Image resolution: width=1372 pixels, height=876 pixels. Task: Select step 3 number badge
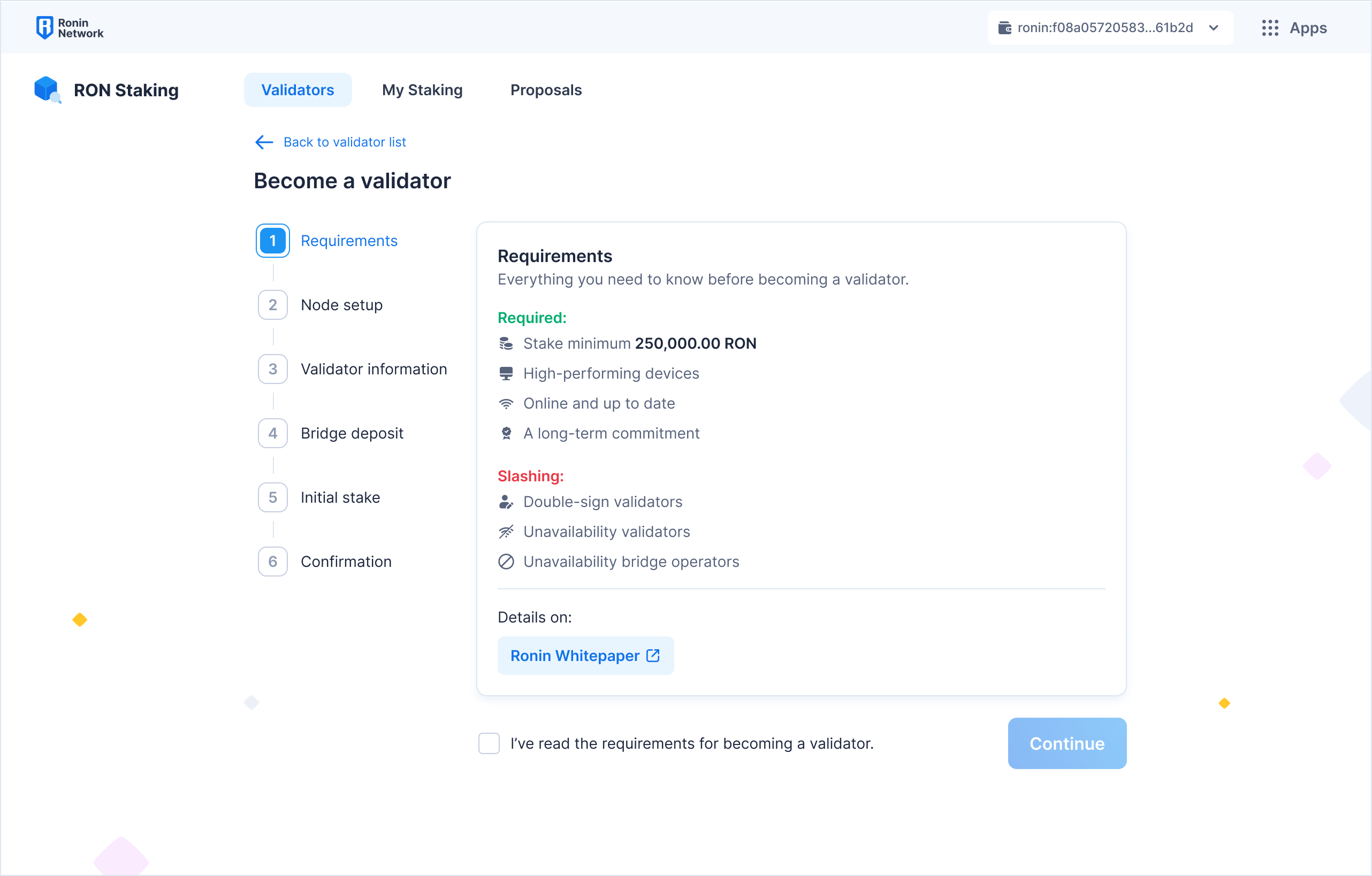(273, 369)
